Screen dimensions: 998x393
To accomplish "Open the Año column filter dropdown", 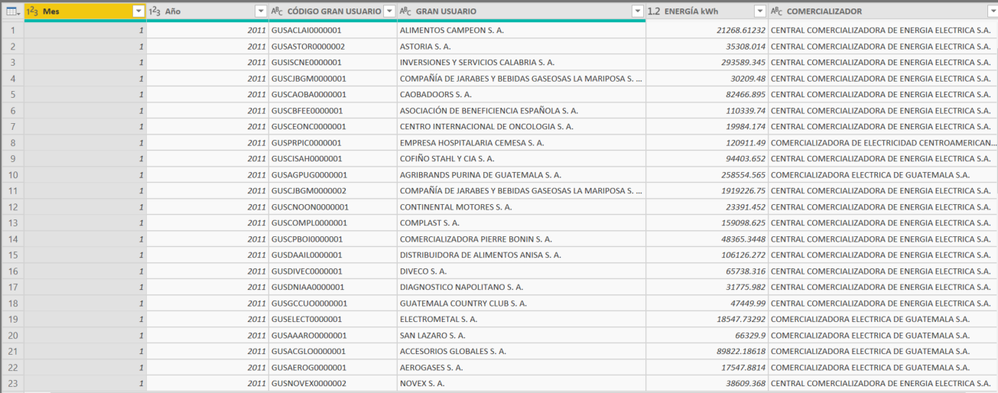I will pyautogui.click(x=260, y=11).
